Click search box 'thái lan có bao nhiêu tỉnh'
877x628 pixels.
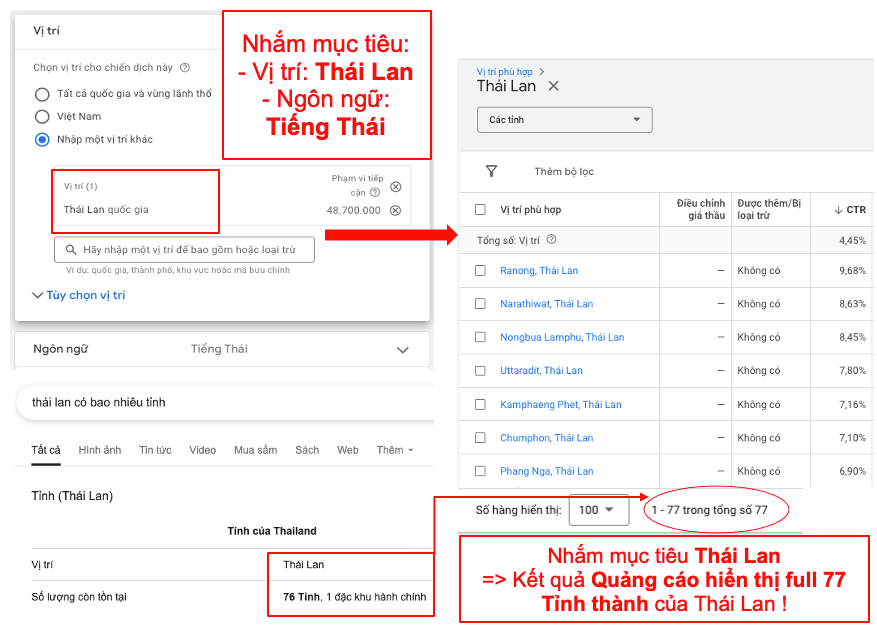(x=225, y=403)
